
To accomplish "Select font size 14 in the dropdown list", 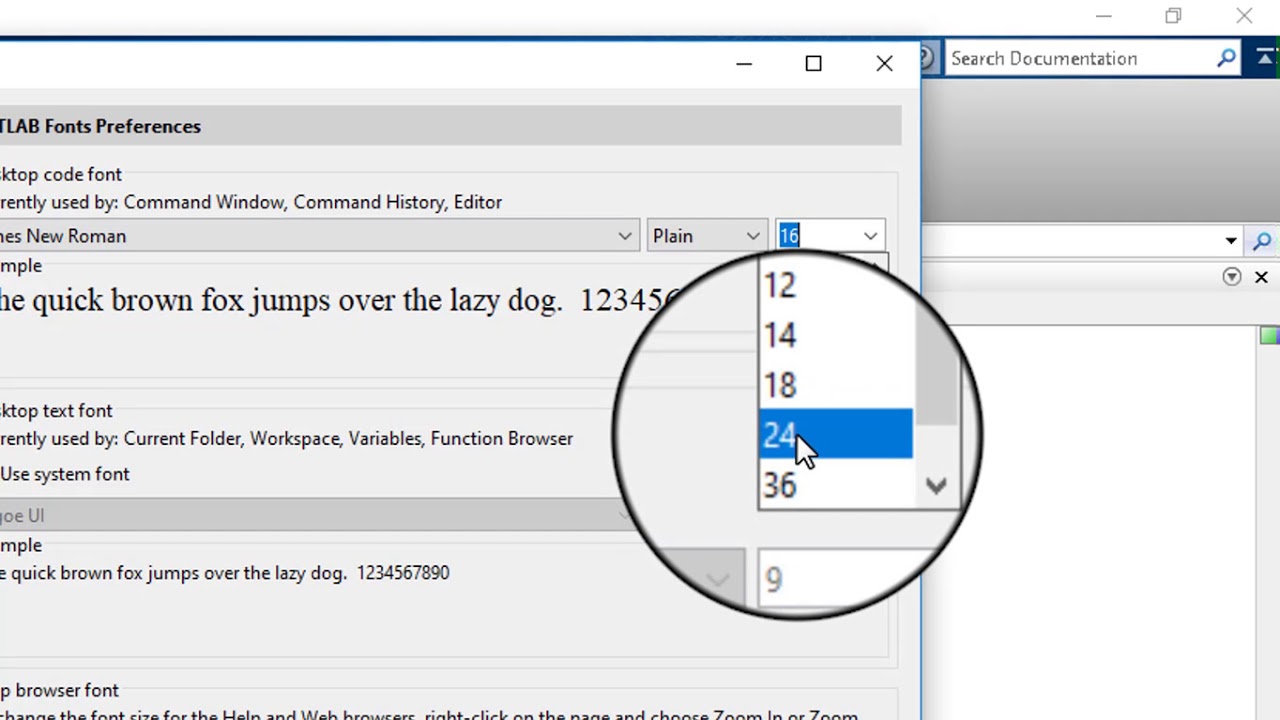I will tap(836, 335).
